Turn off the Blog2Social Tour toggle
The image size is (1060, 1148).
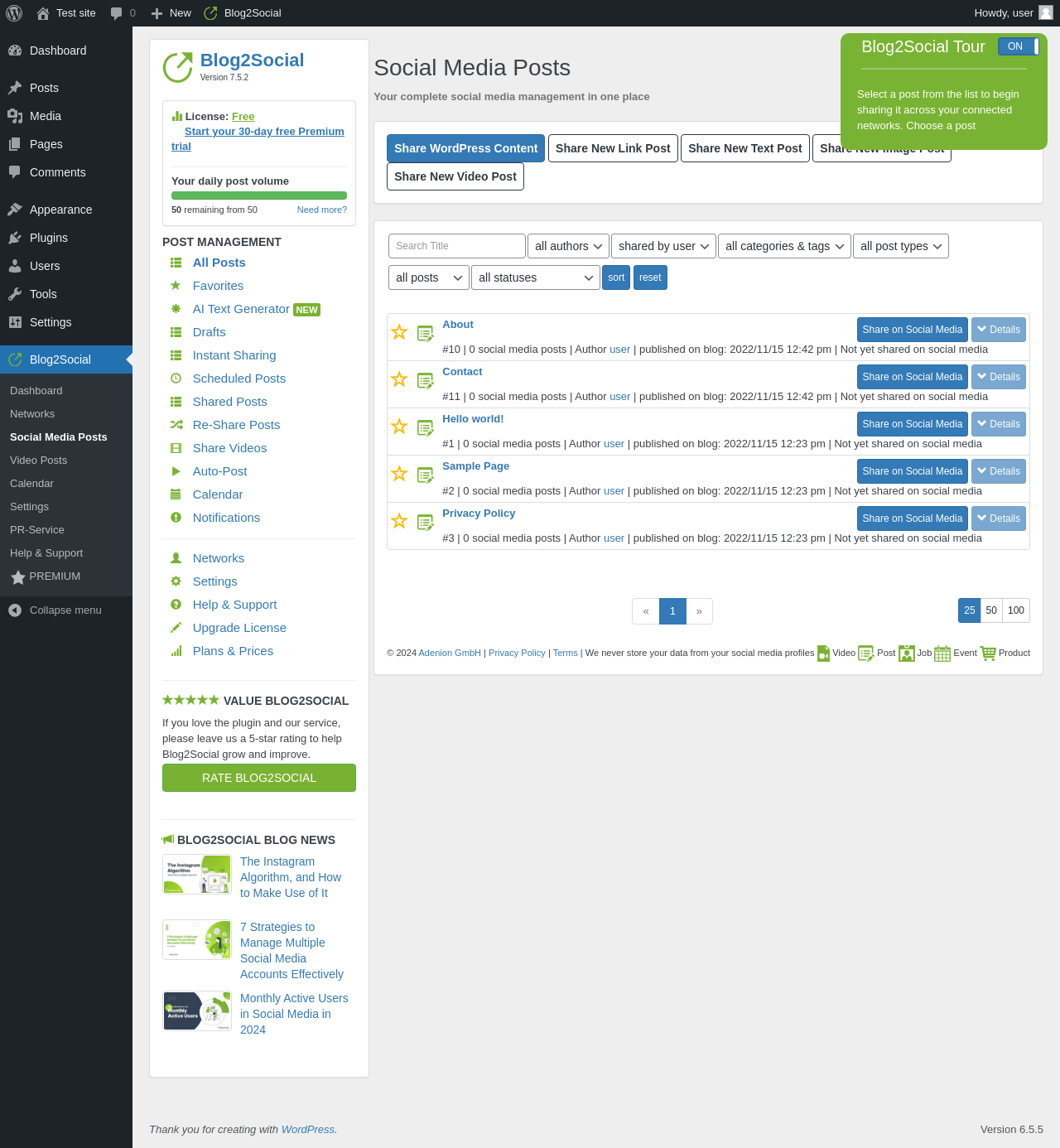tap(1019, 46)
